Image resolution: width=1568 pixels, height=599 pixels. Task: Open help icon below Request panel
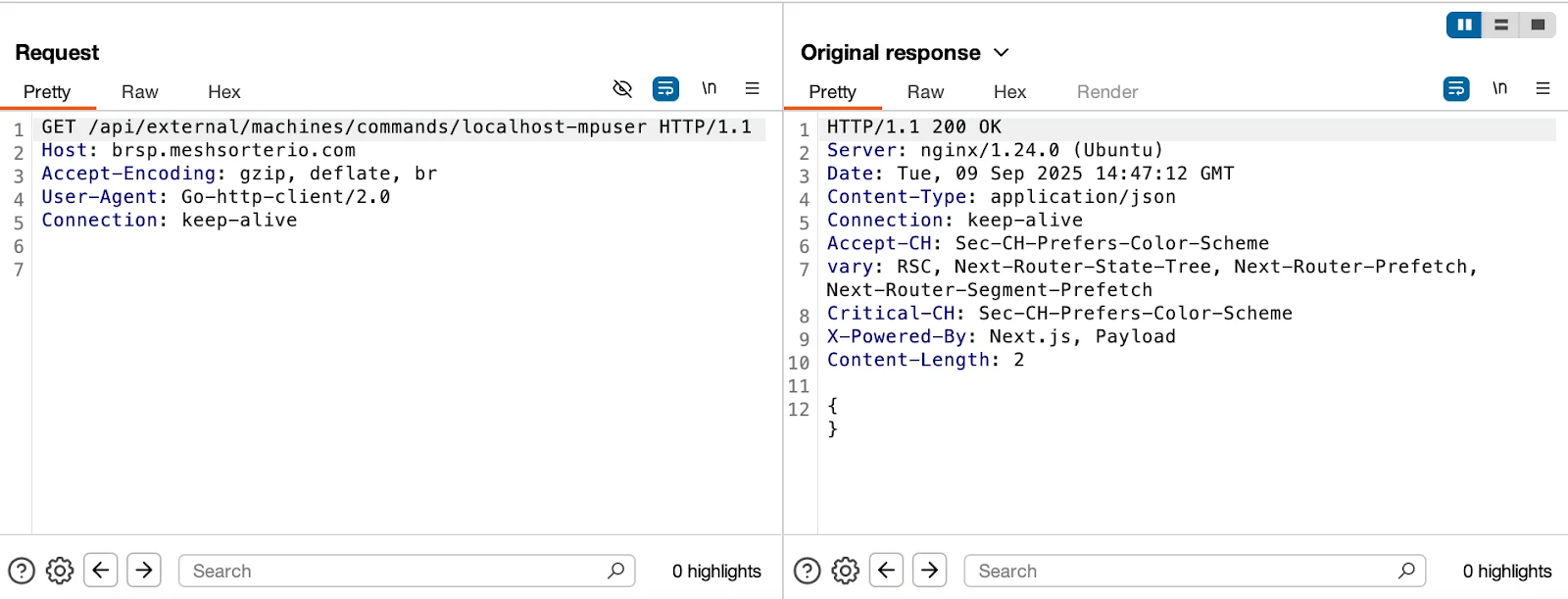(x=22, y=571)
